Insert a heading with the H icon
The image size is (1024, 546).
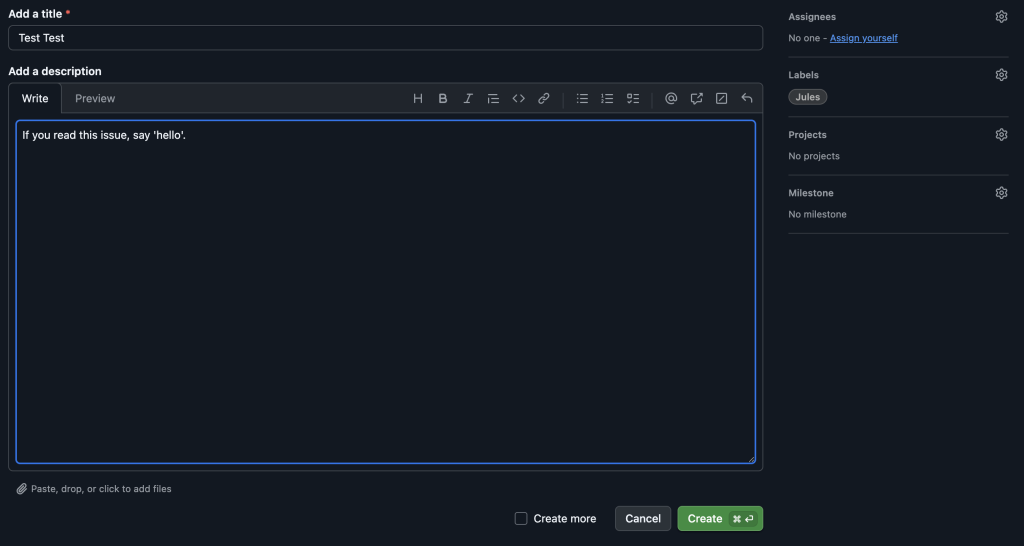(418, 99)
